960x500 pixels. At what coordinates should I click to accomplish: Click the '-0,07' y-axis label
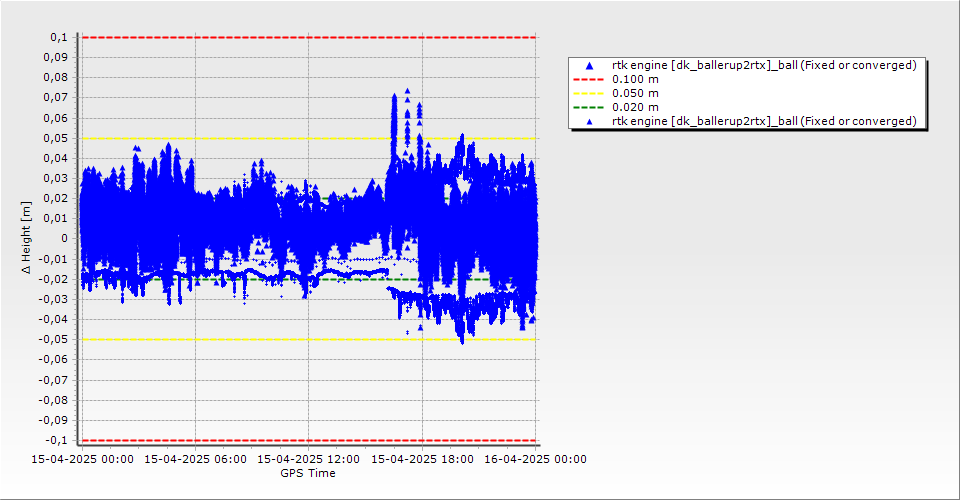(x=54, y=380)
